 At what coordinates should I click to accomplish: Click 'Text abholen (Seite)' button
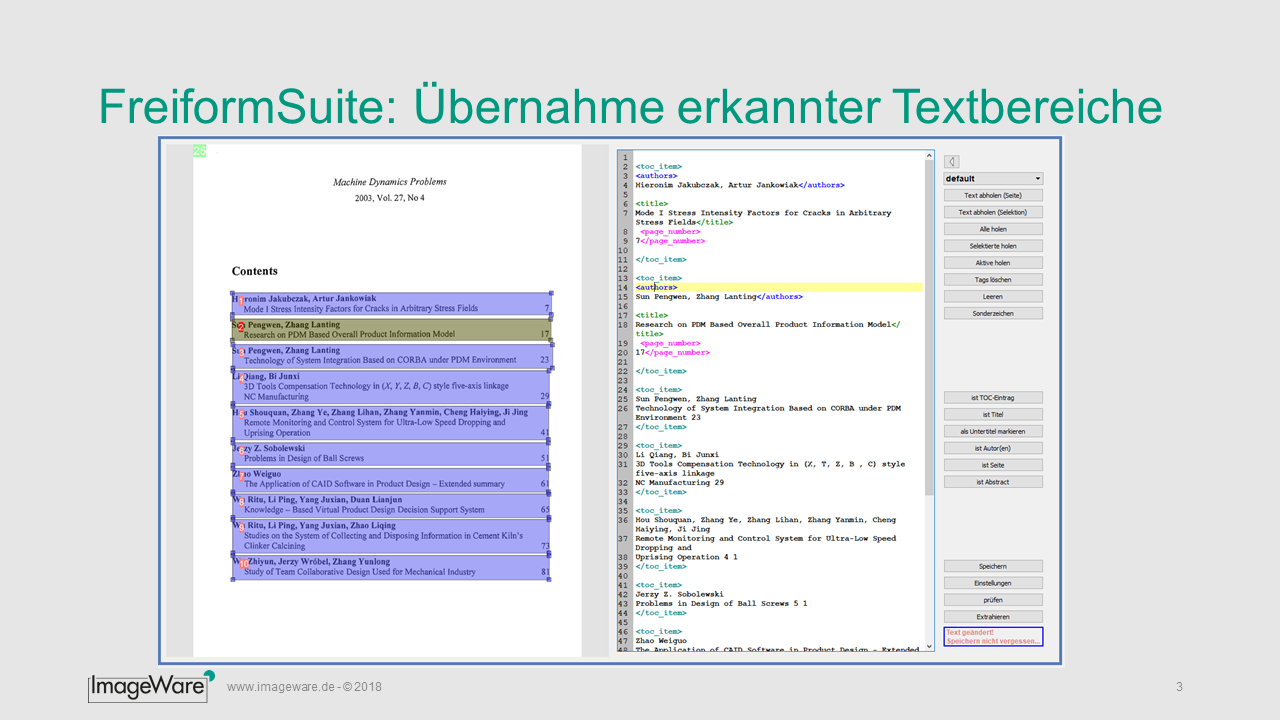click(993, 195)
